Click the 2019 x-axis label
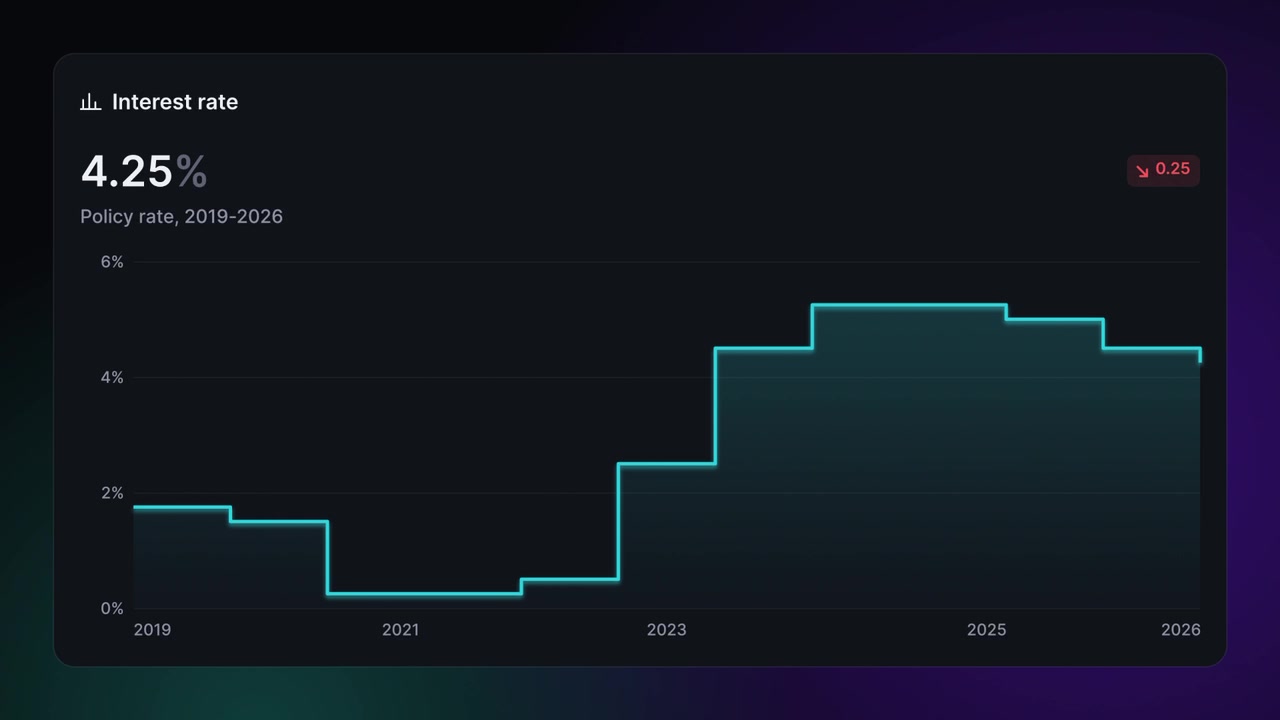Viewport: 1280px width, 720px height. 152,630
